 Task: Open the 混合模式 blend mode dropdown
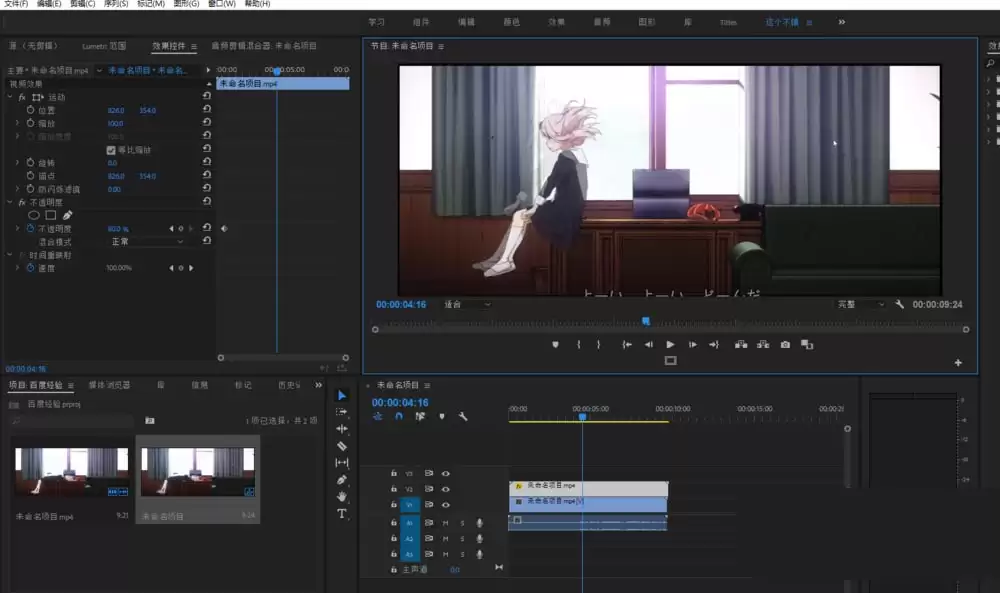pyautogui.click(x=145, y=241)
